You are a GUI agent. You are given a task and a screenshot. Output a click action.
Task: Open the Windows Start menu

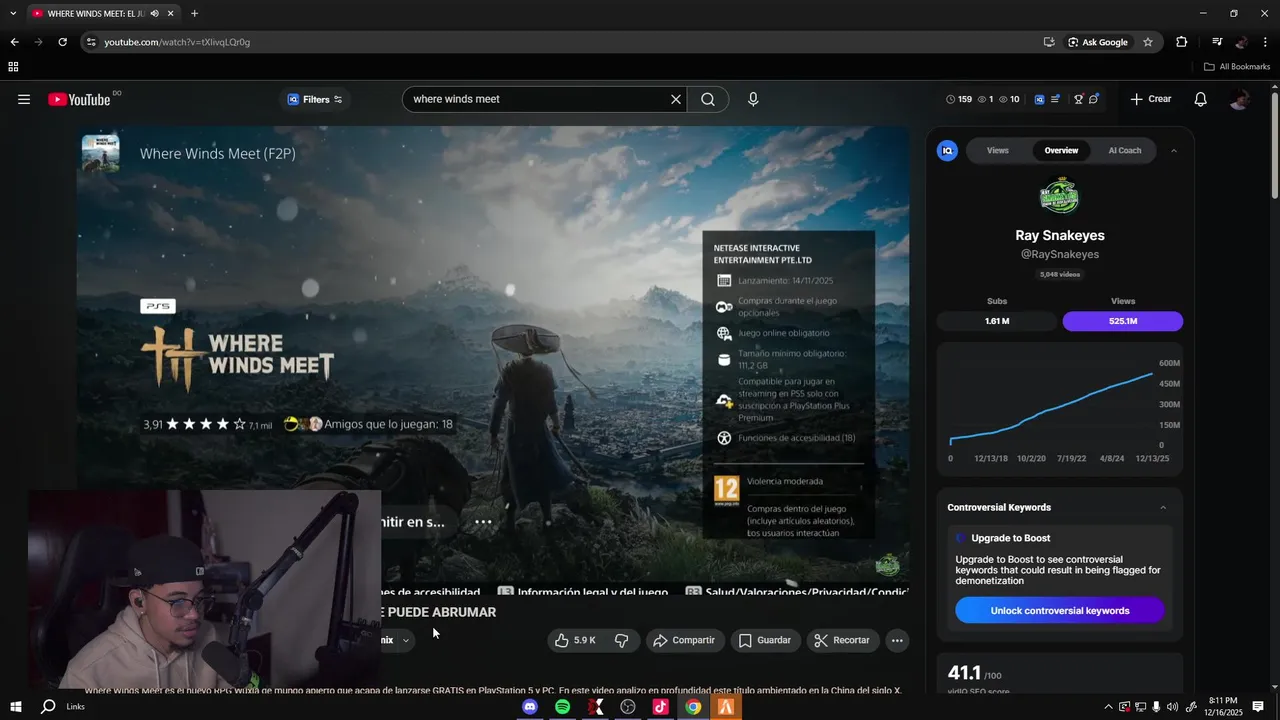pos(15,707)
